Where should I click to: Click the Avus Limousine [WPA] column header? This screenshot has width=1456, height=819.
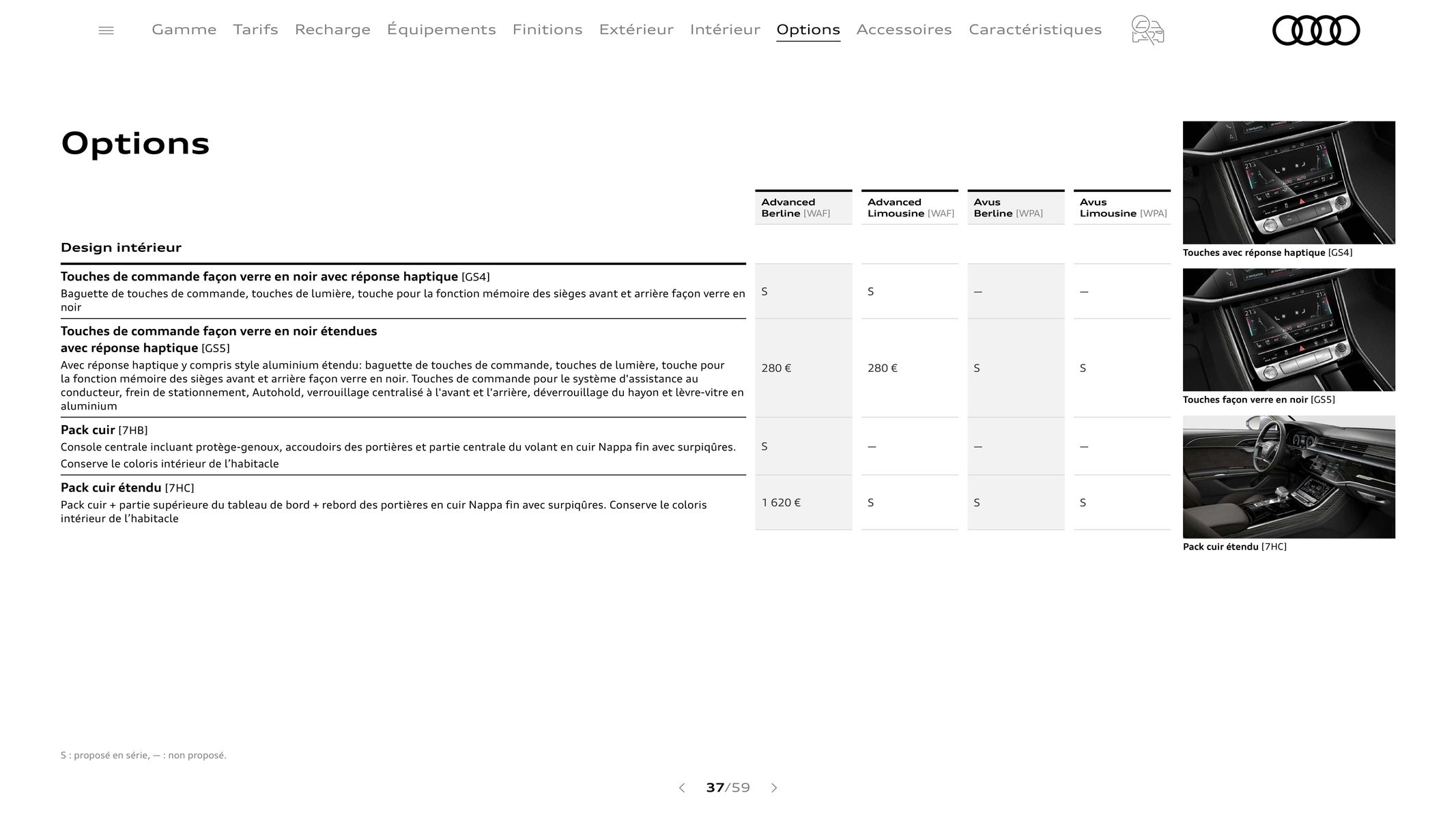tap(1122, 207)
